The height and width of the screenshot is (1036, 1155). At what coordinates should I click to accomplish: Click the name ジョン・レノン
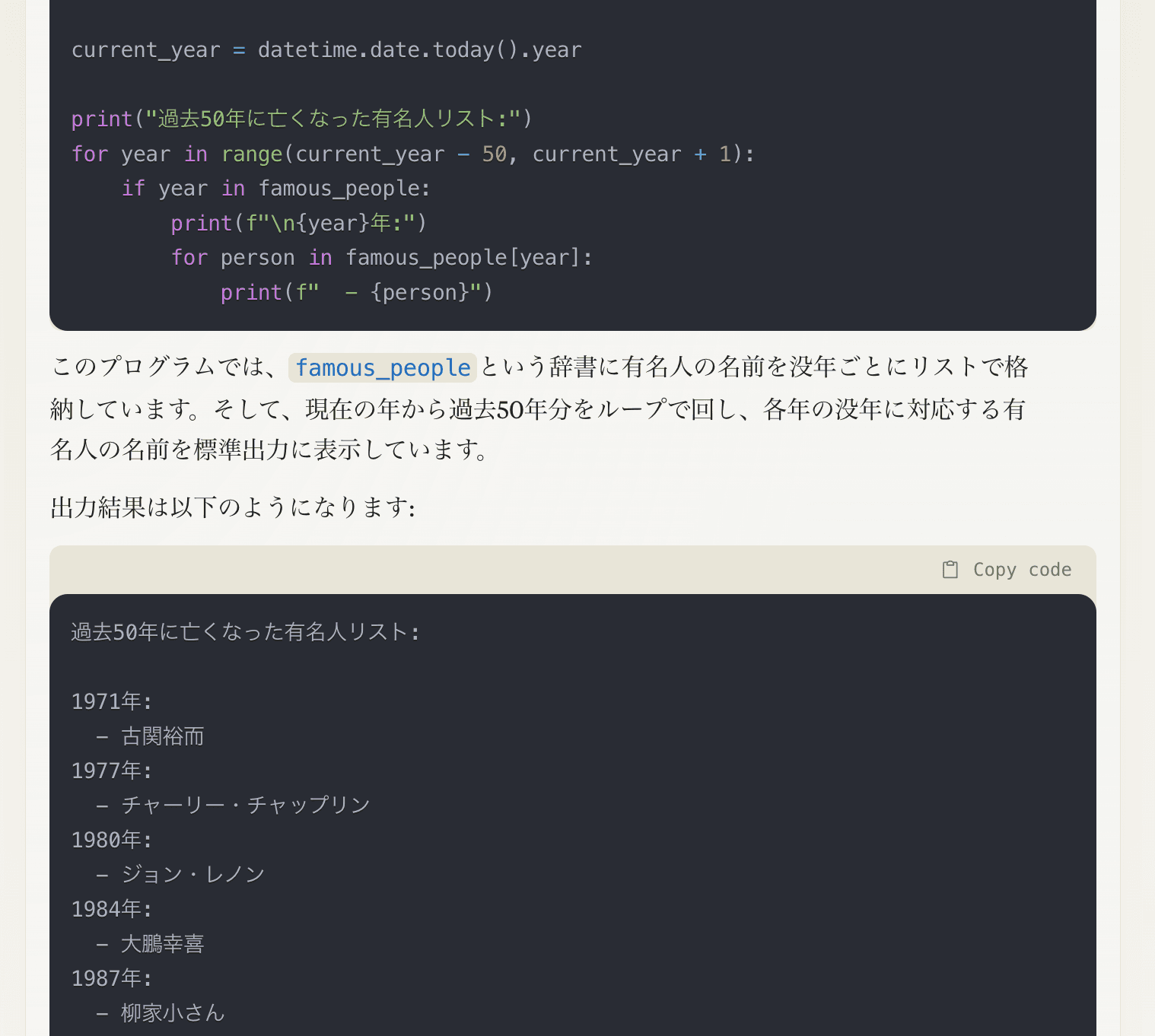click(193, 875)
